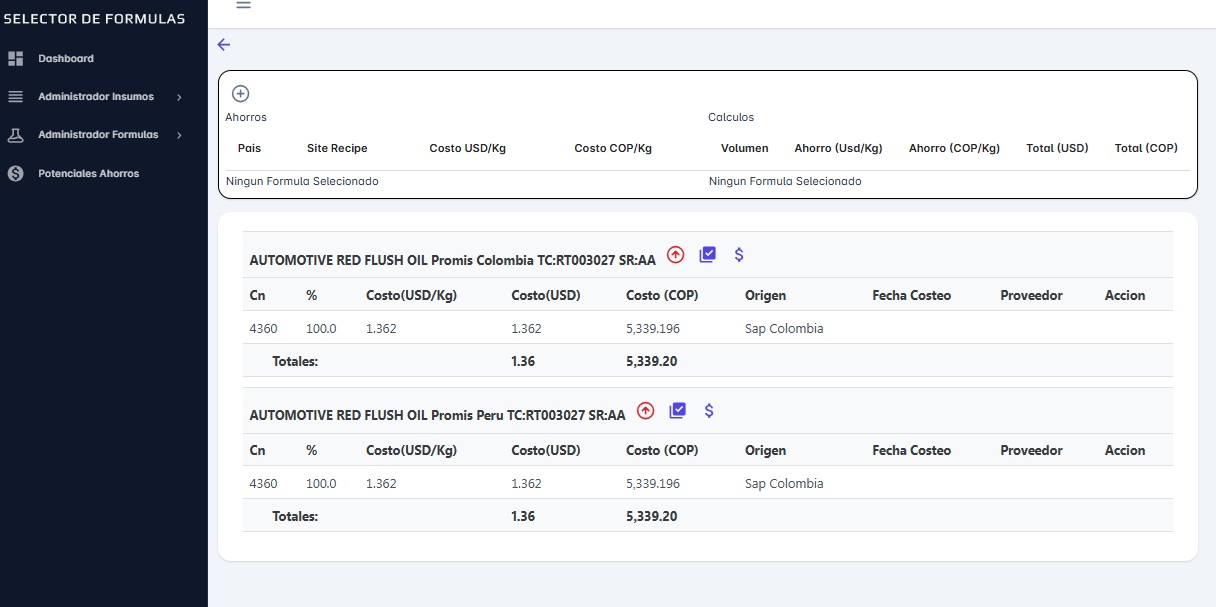Click the Potenciales Ahorros coin icon
The image size is (1216, 607).
(x=15, y=174)
